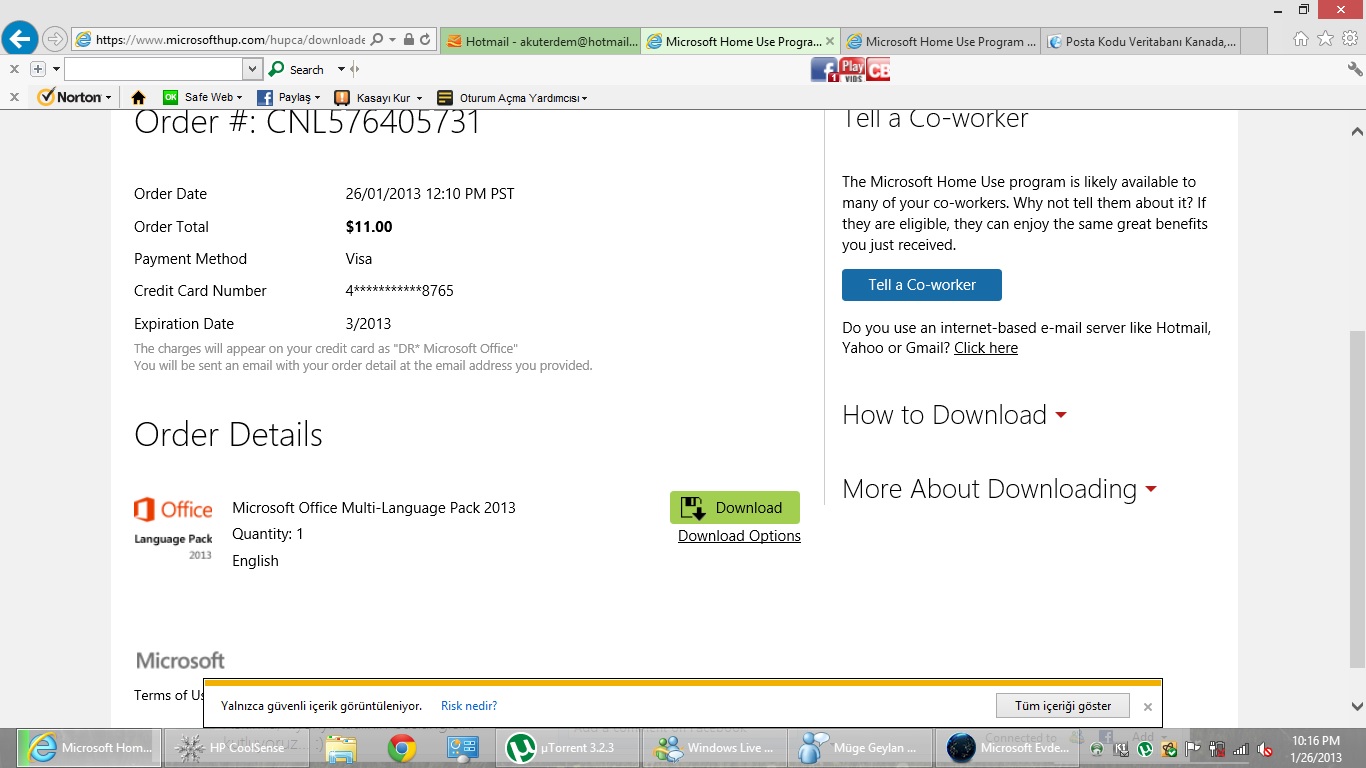Open the Safe Web dropdown arrow
The image size is (1366, 768).
[x=239, y=98]
